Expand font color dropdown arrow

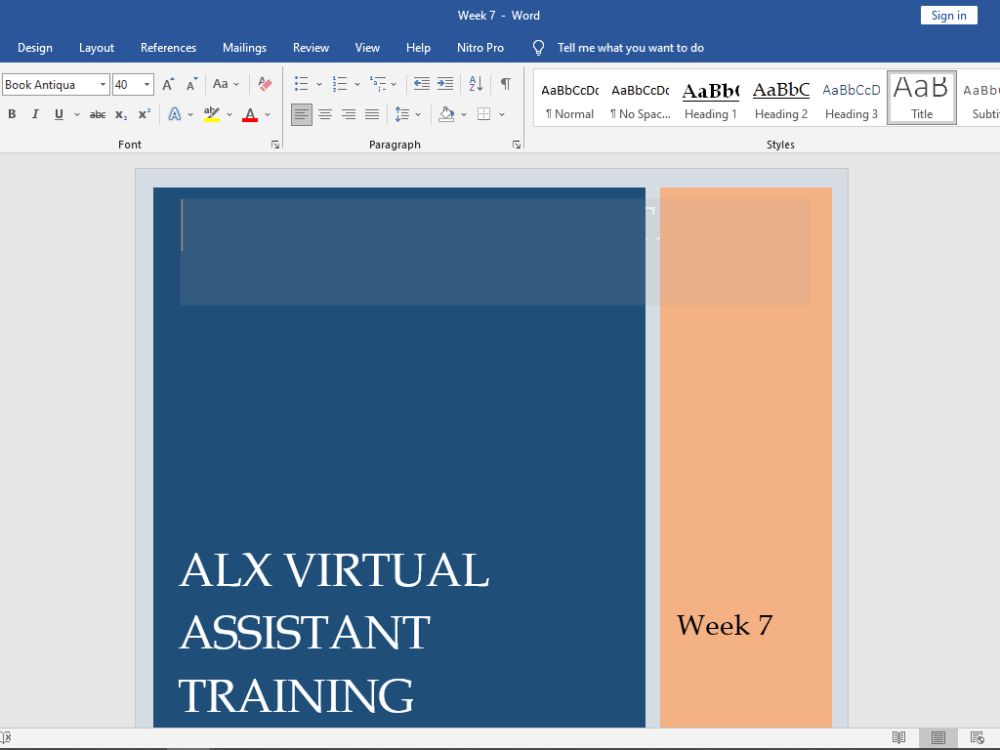268,115
